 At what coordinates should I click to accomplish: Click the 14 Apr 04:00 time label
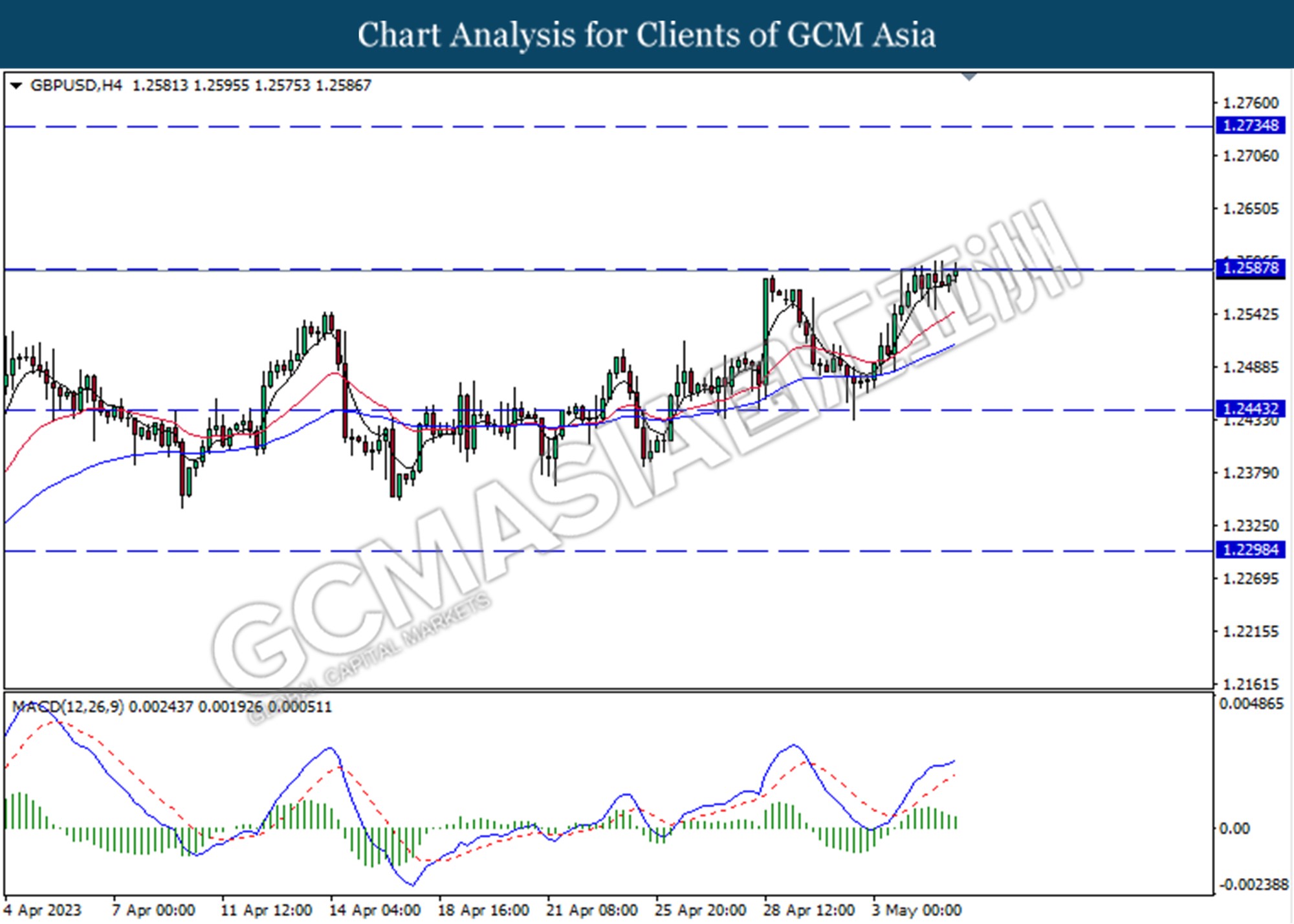[375, 910]
